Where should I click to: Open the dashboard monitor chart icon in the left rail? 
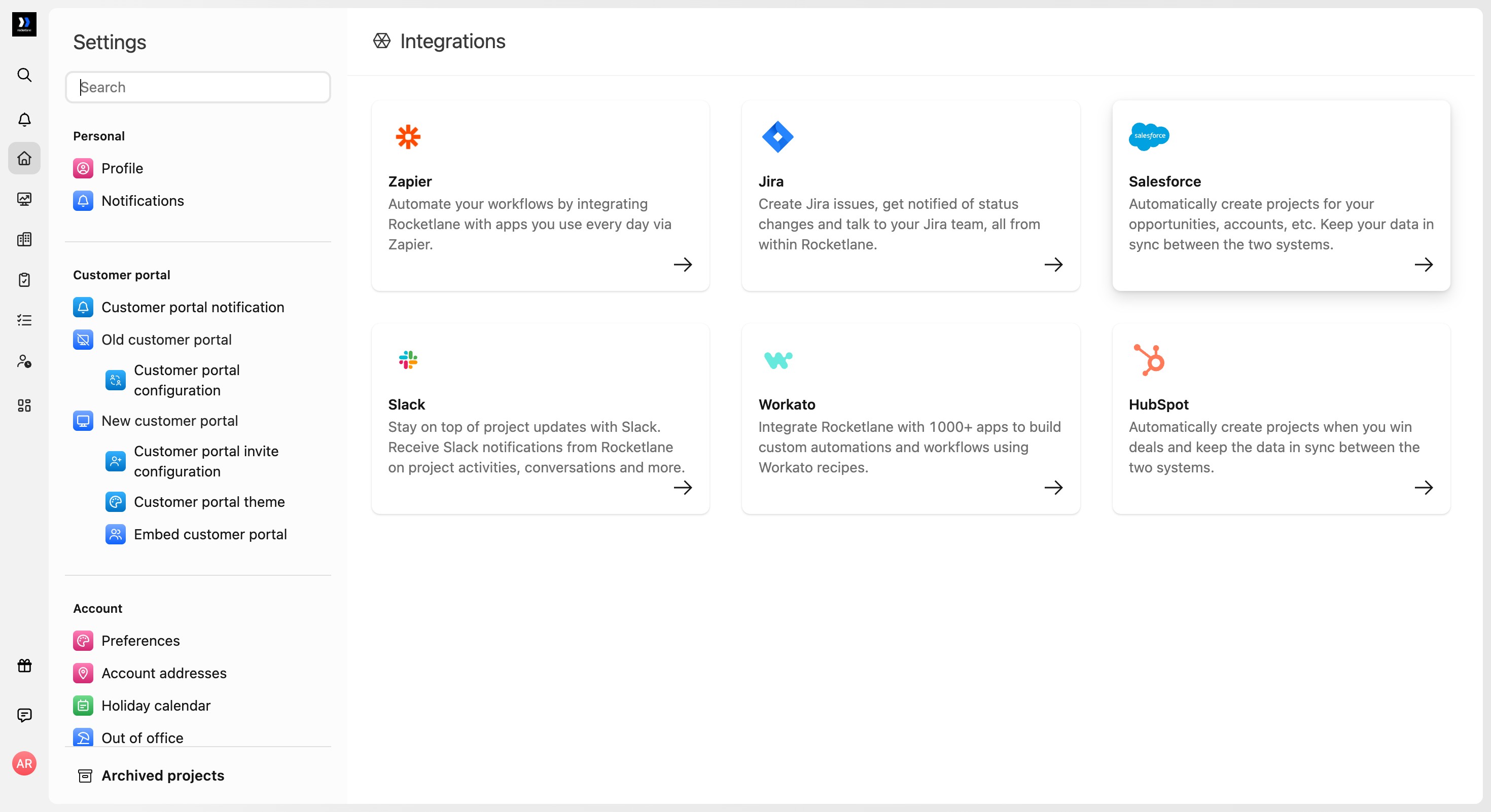click(x=24, y=199)
